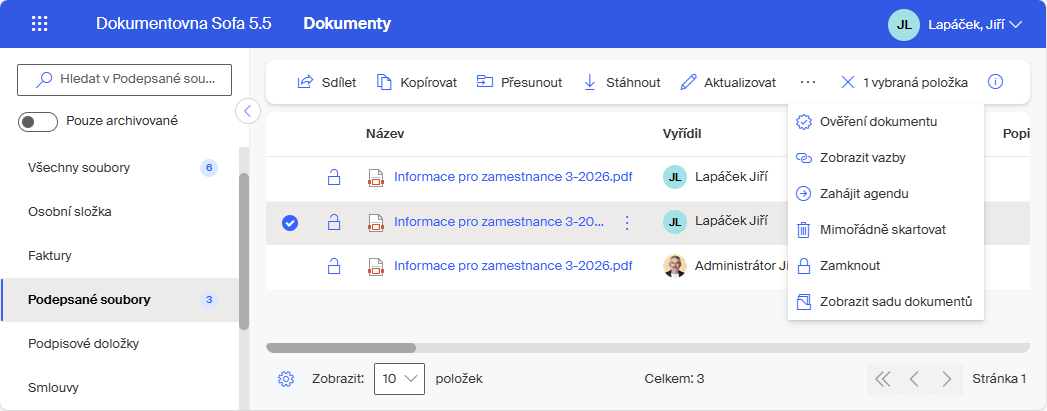Click the badge 3 beside Podepsané soubory

tap(209, 300)
